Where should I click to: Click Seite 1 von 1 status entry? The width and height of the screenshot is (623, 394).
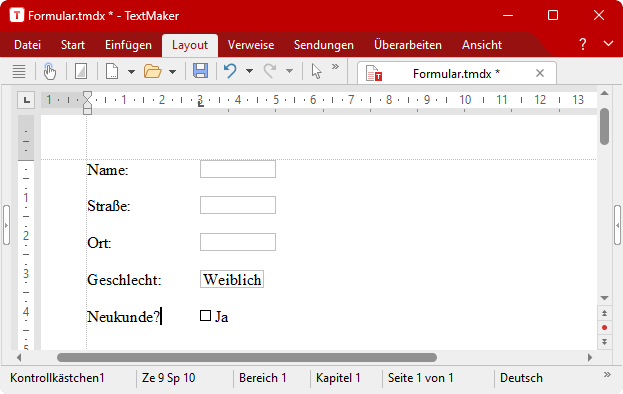[420, 378]
